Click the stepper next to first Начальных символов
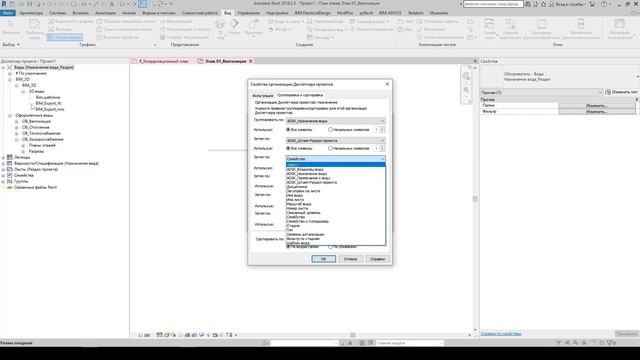The width and height of the screenshot is (640, 360). coord(382,129)
